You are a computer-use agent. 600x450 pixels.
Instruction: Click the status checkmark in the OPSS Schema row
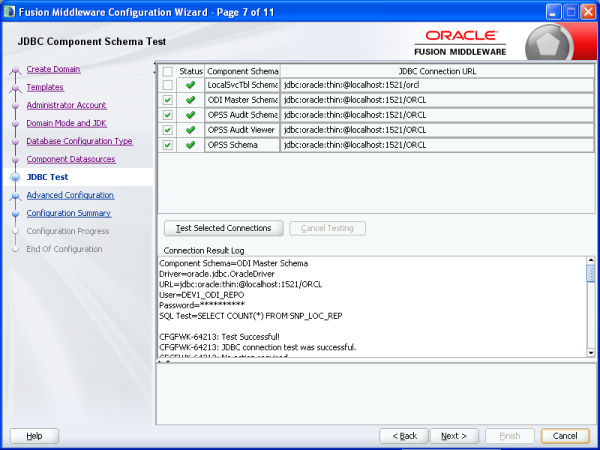tap(190, 145)
